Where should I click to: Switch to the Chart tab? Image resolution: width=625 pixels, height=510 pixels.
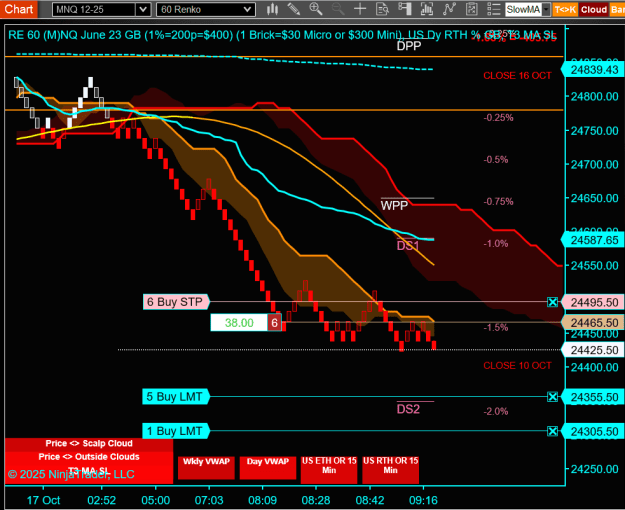19,9
